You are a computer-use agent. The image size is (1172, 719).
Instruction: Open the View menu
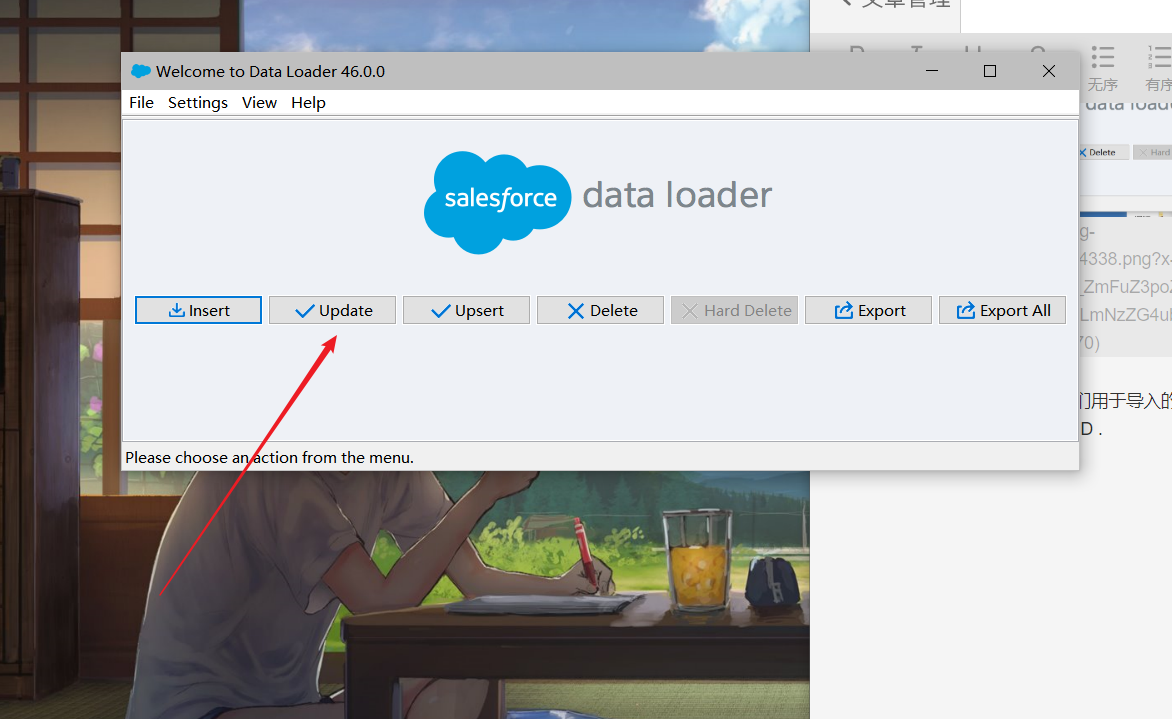[x=259, y=102]
